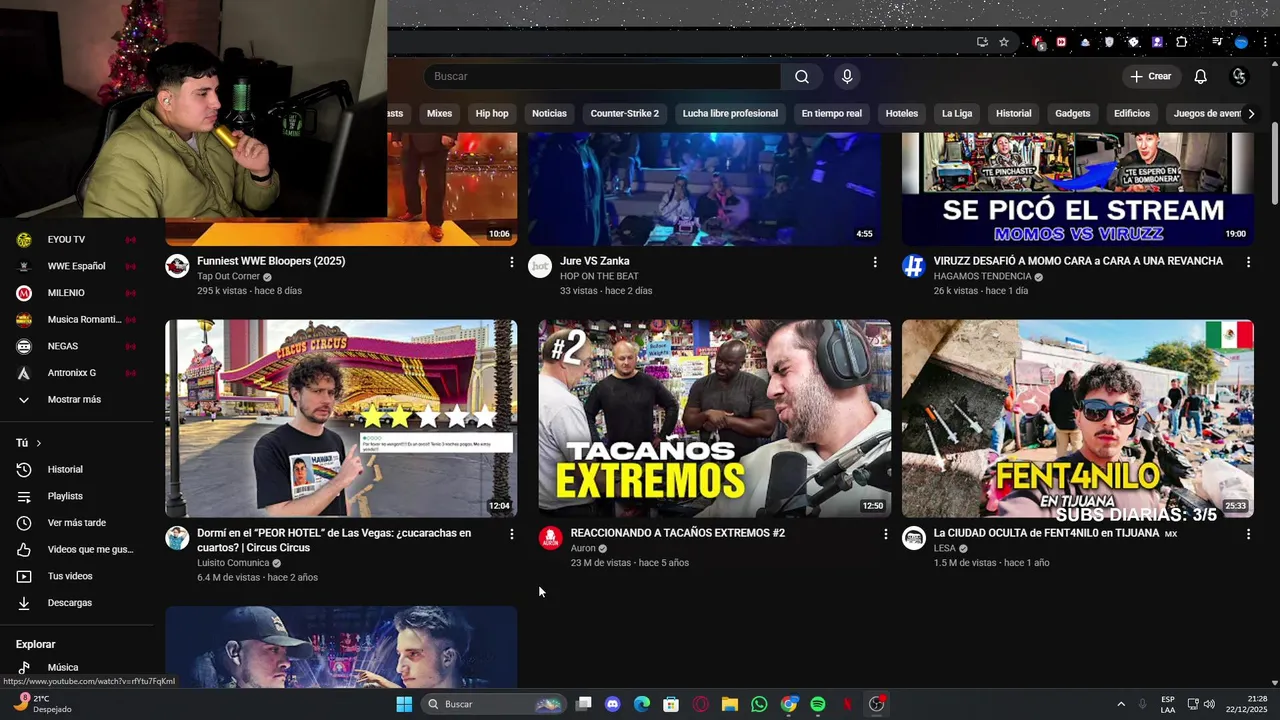Click the install app icon in address bar

point(982,42)
